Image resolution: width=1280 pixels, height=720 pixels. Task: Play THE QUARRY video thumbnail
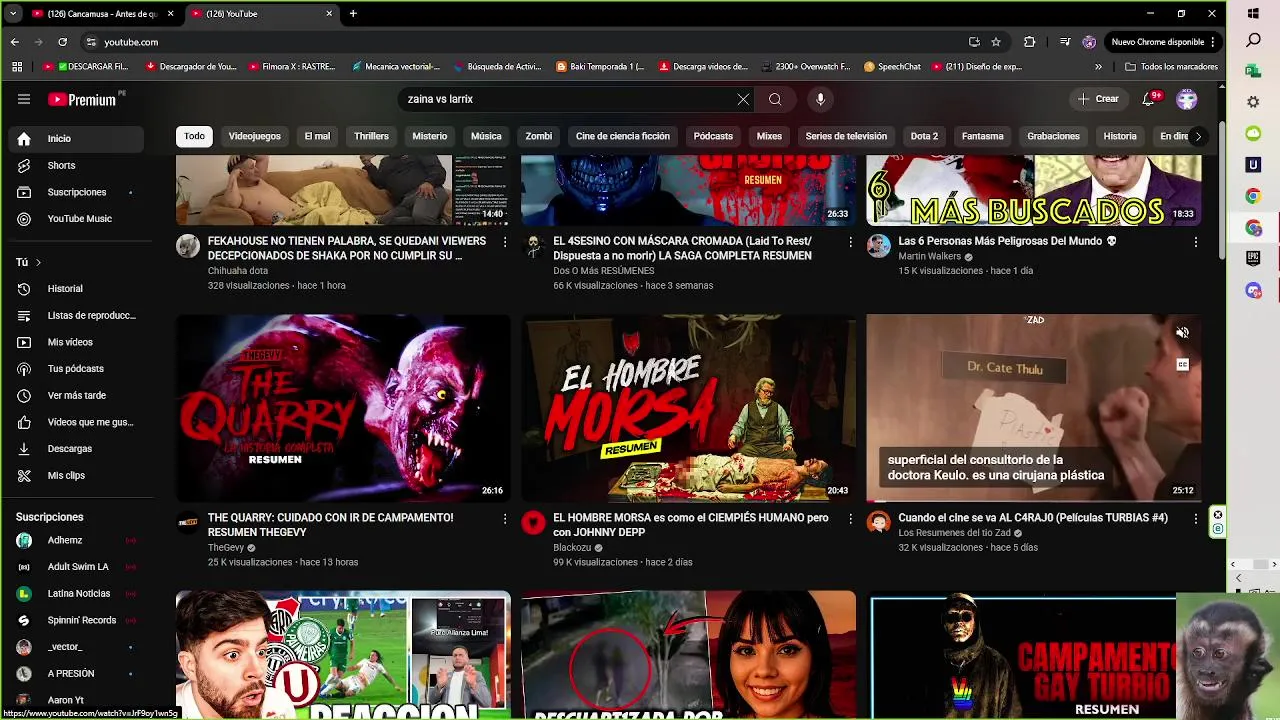[x=343, y=408]
